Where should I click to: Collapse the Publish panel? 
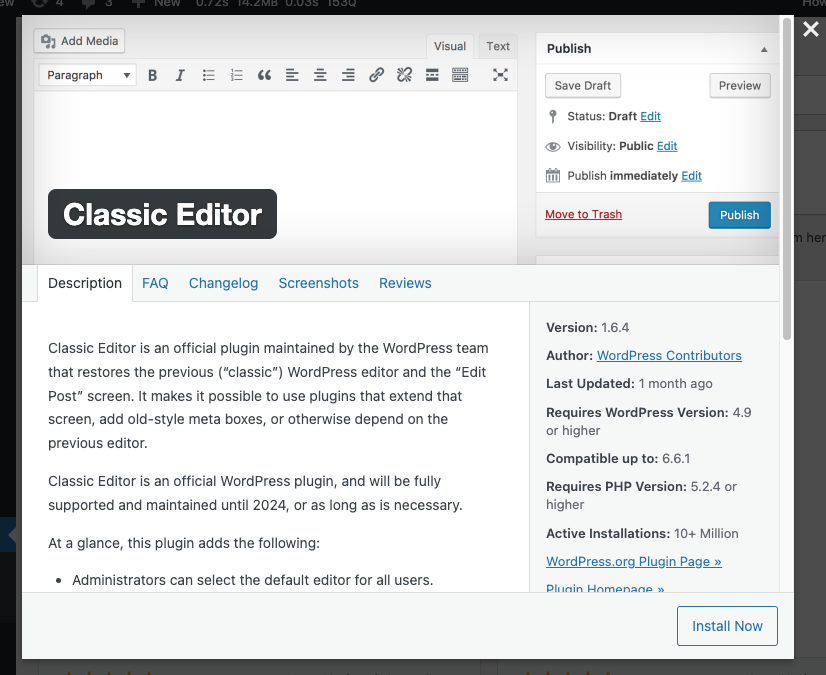tap(763, 48)
